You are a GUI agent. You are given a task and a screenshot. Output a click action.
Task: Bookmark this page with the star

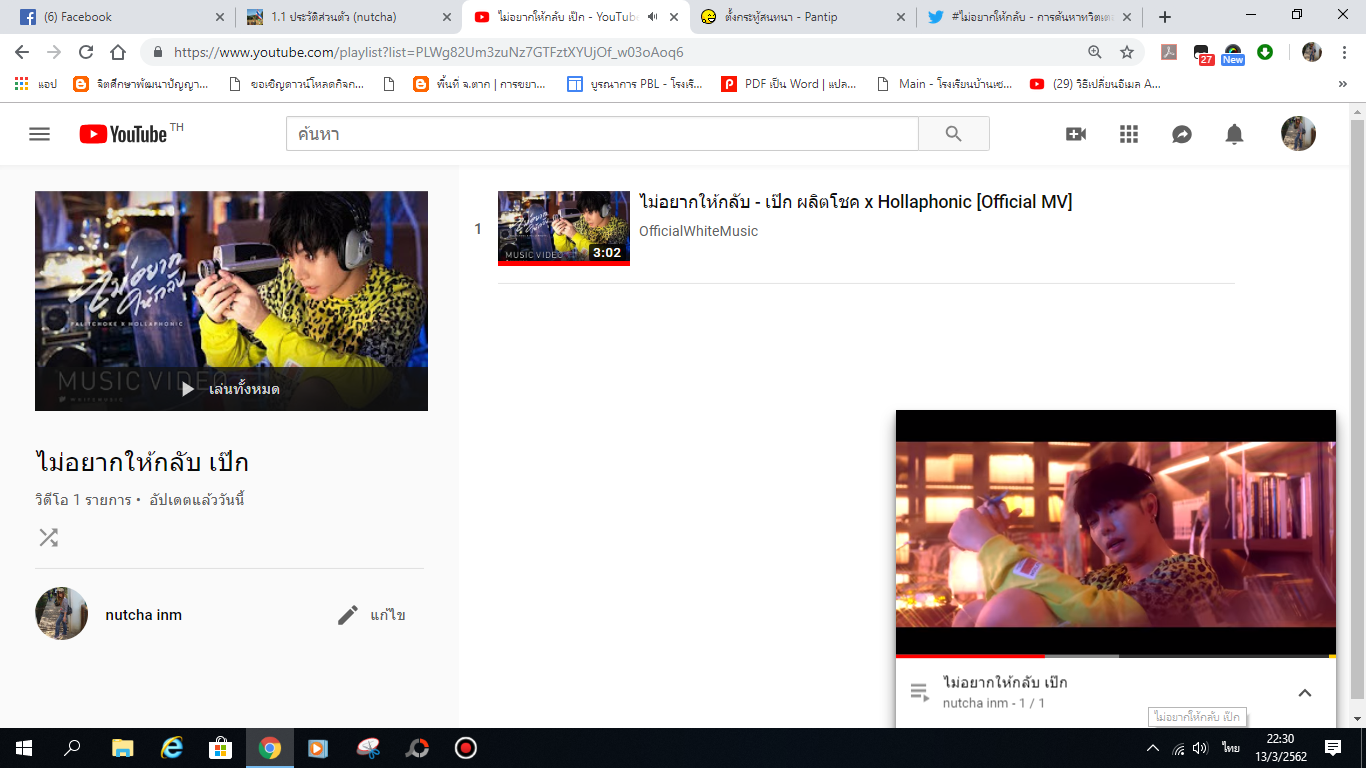pos(1127,52)
